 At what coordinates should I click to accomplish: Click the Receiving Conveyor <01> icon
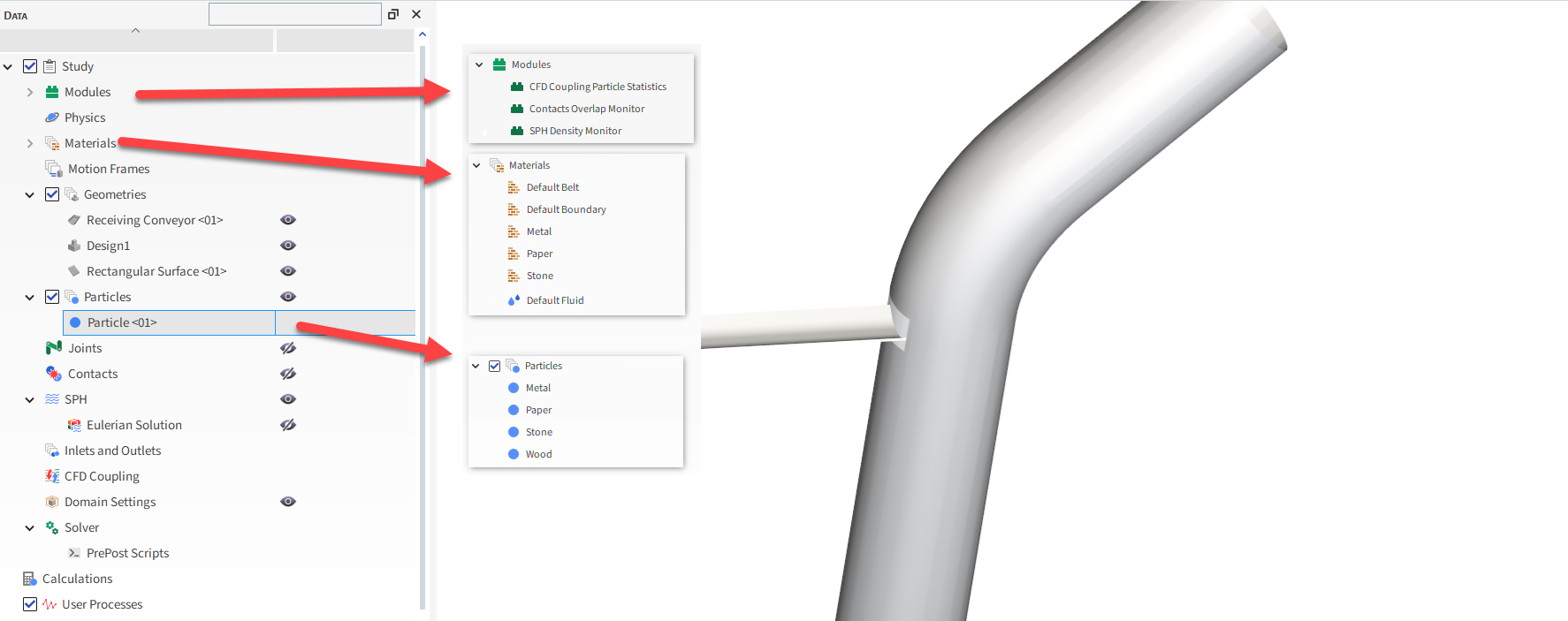pyautogui.click(x=74, y=220)
